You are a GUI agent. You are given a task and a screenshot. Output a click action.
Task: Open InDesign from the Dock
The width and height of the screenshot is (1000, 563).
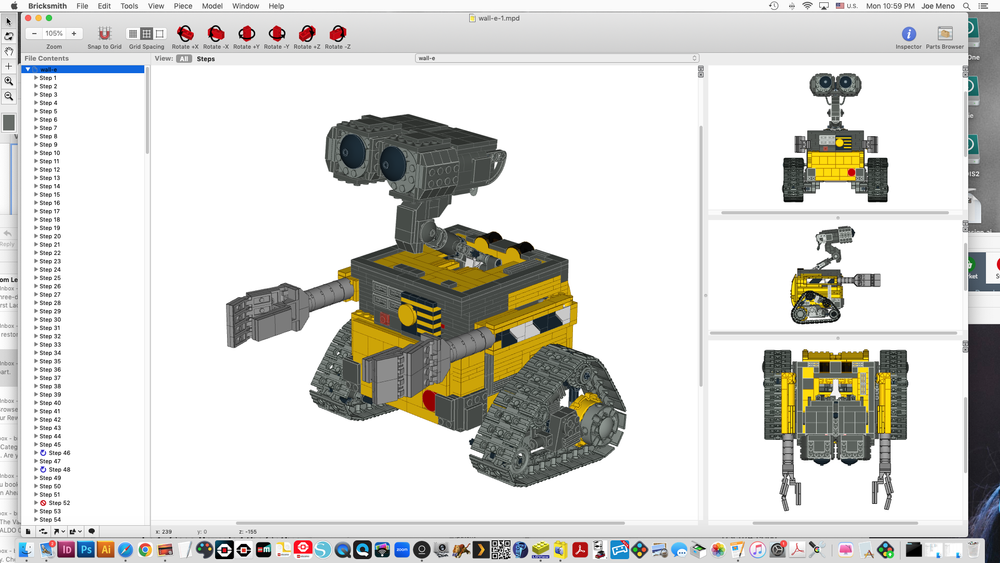[66, 549]
